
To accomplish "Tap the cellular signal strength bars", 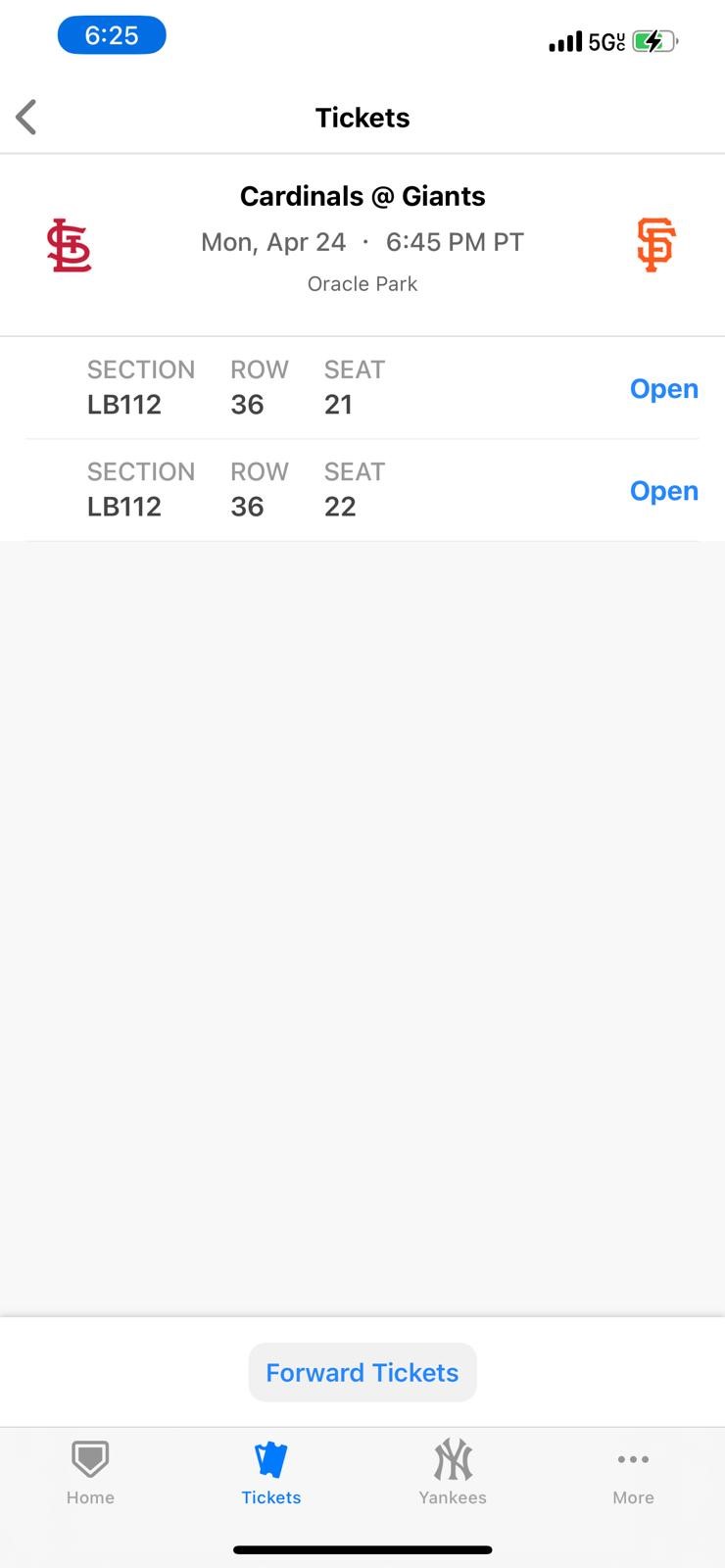I will (565, 41).
